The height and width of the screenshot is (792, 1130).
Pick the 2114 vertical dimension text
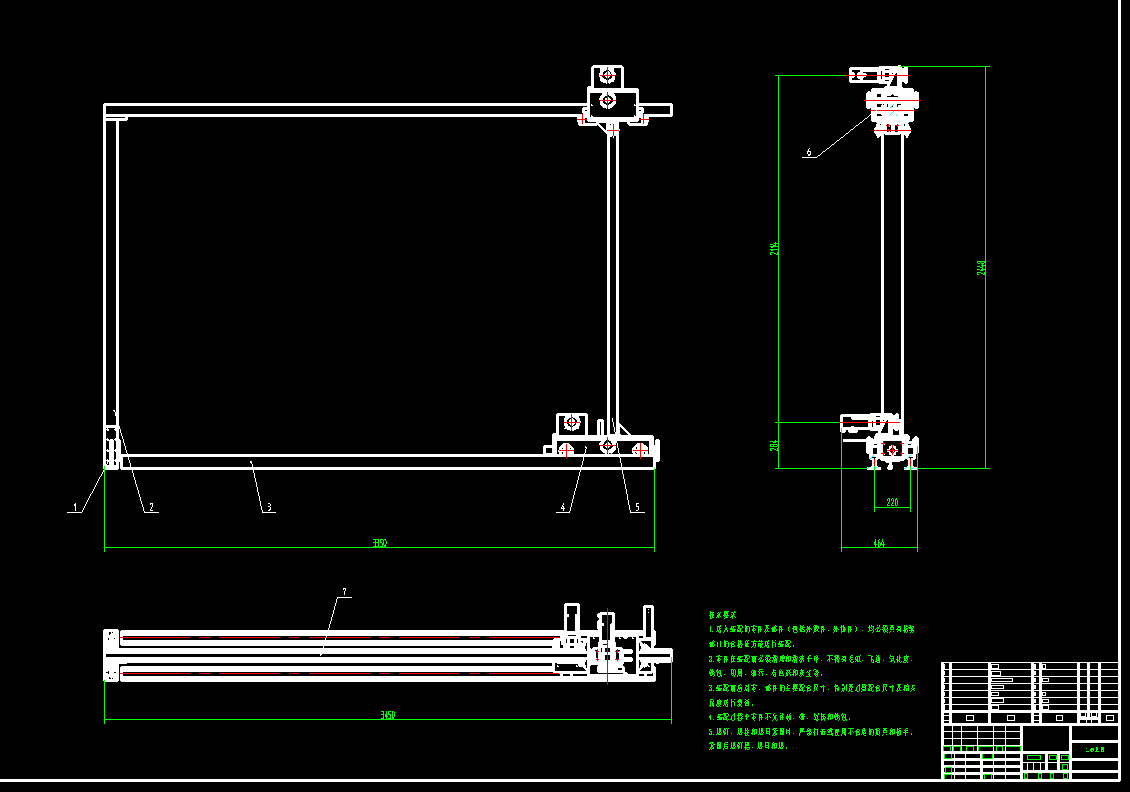coord(774,249)
